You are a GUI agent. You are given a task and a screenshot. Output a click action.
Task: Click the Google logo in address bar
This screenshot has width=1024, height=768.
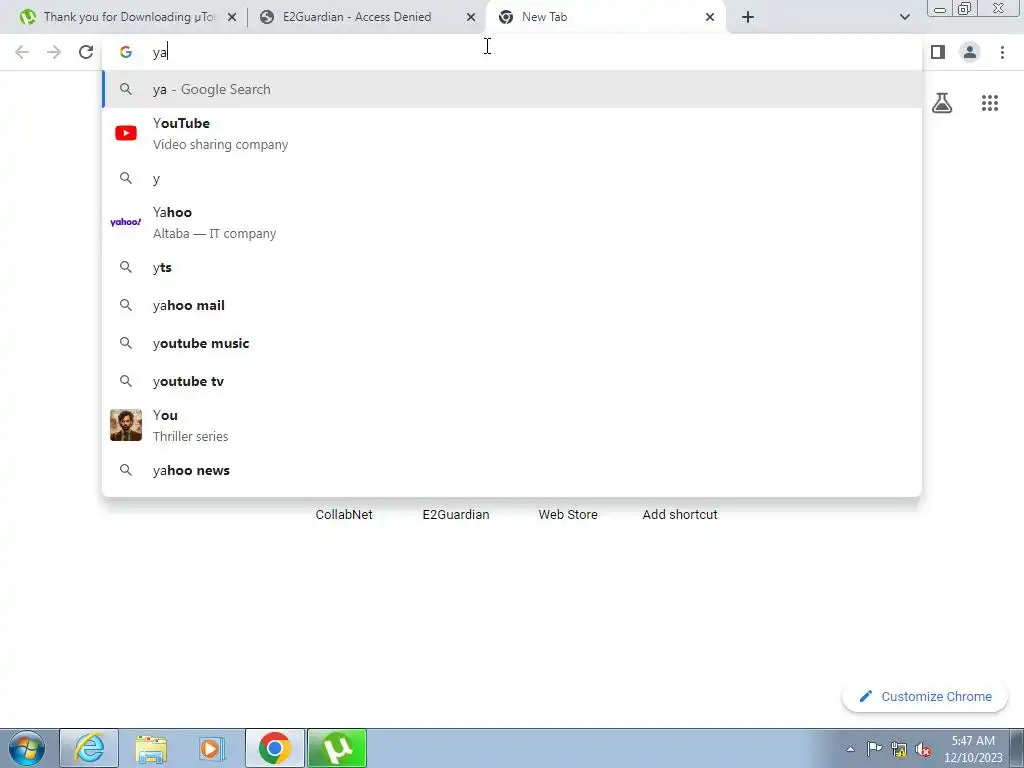pos(125,52)
